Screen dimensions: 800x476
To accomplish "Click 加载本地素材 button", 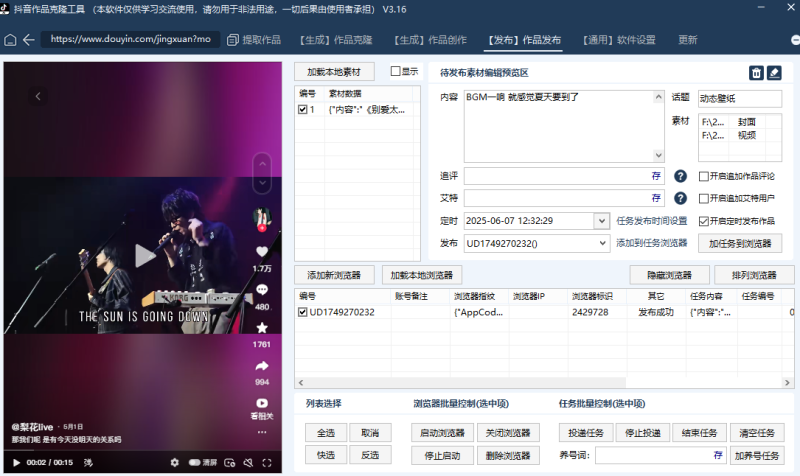I will tap(334, 72).
